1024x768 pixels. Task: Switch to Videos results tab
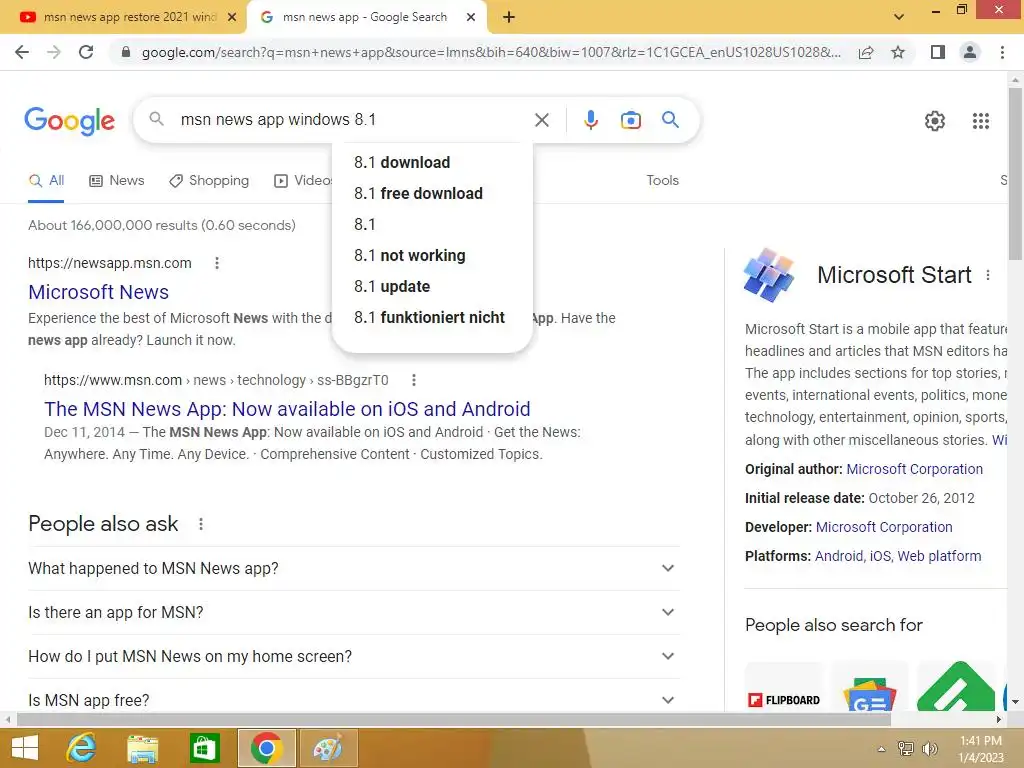pos(303,181)
